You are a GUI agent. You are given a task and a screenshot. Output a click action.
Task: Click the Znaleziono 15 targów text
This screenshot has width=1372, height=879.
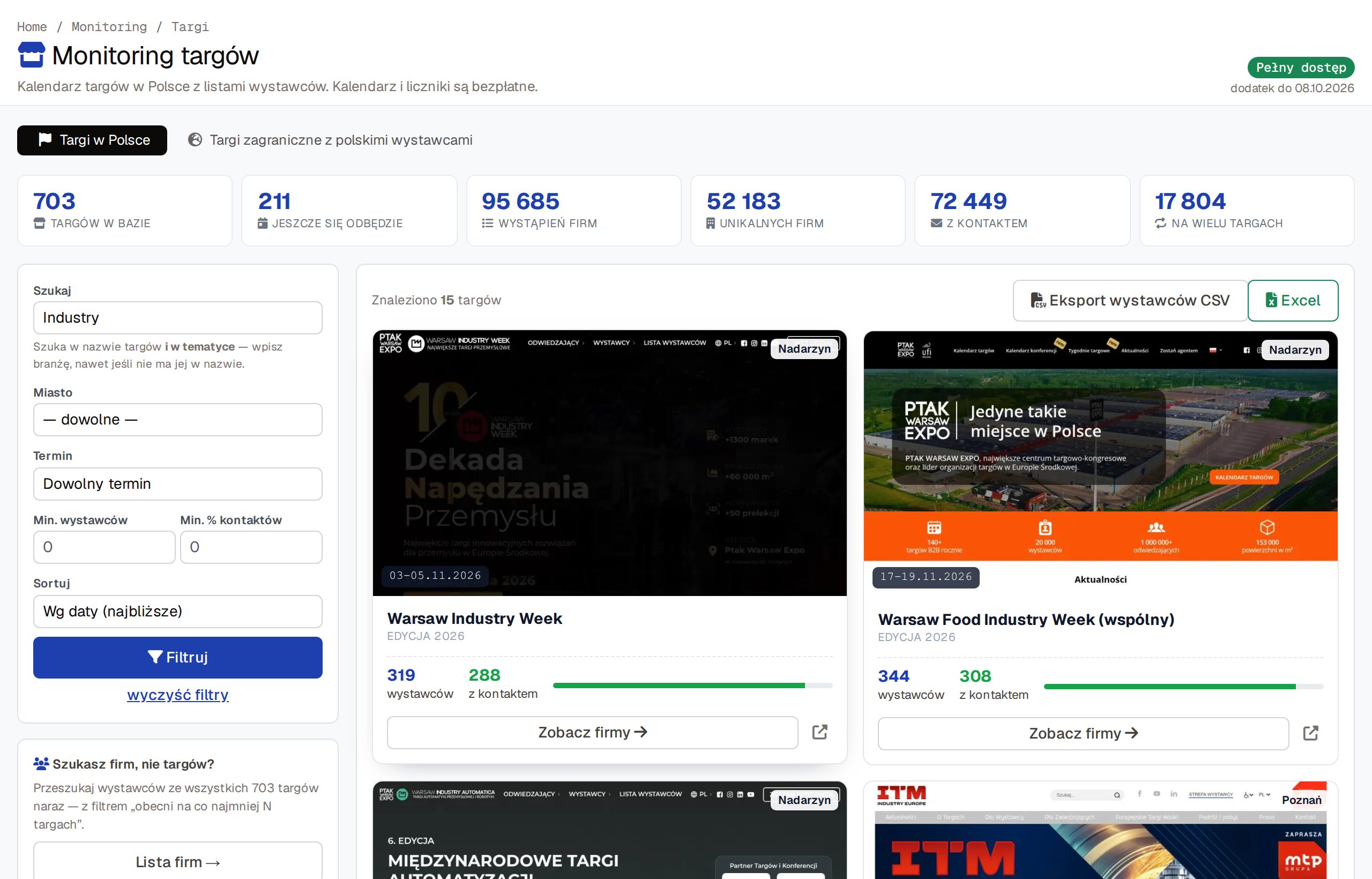coord(437,300)
